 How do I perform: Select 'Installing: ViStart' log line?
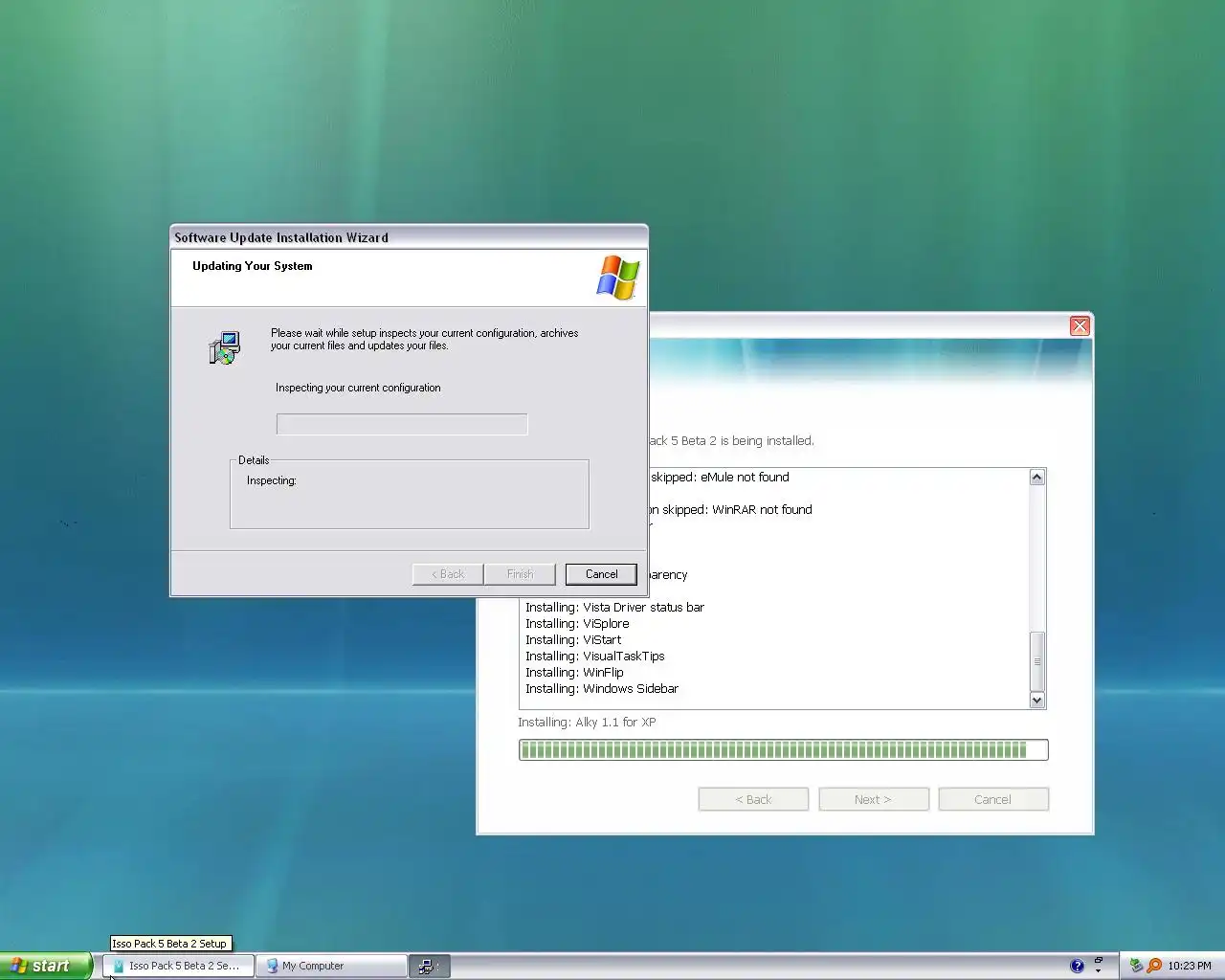(573, 639)
